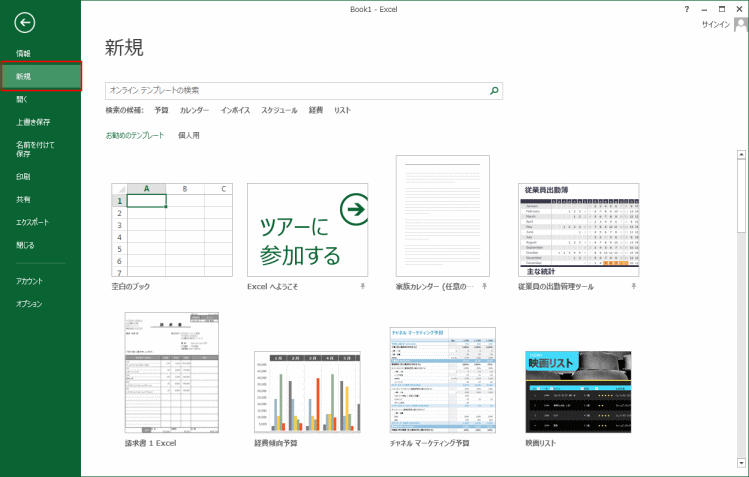Click the search magnifier icon
This screenshot has width=749, height=477.
(x=494, y=90)
